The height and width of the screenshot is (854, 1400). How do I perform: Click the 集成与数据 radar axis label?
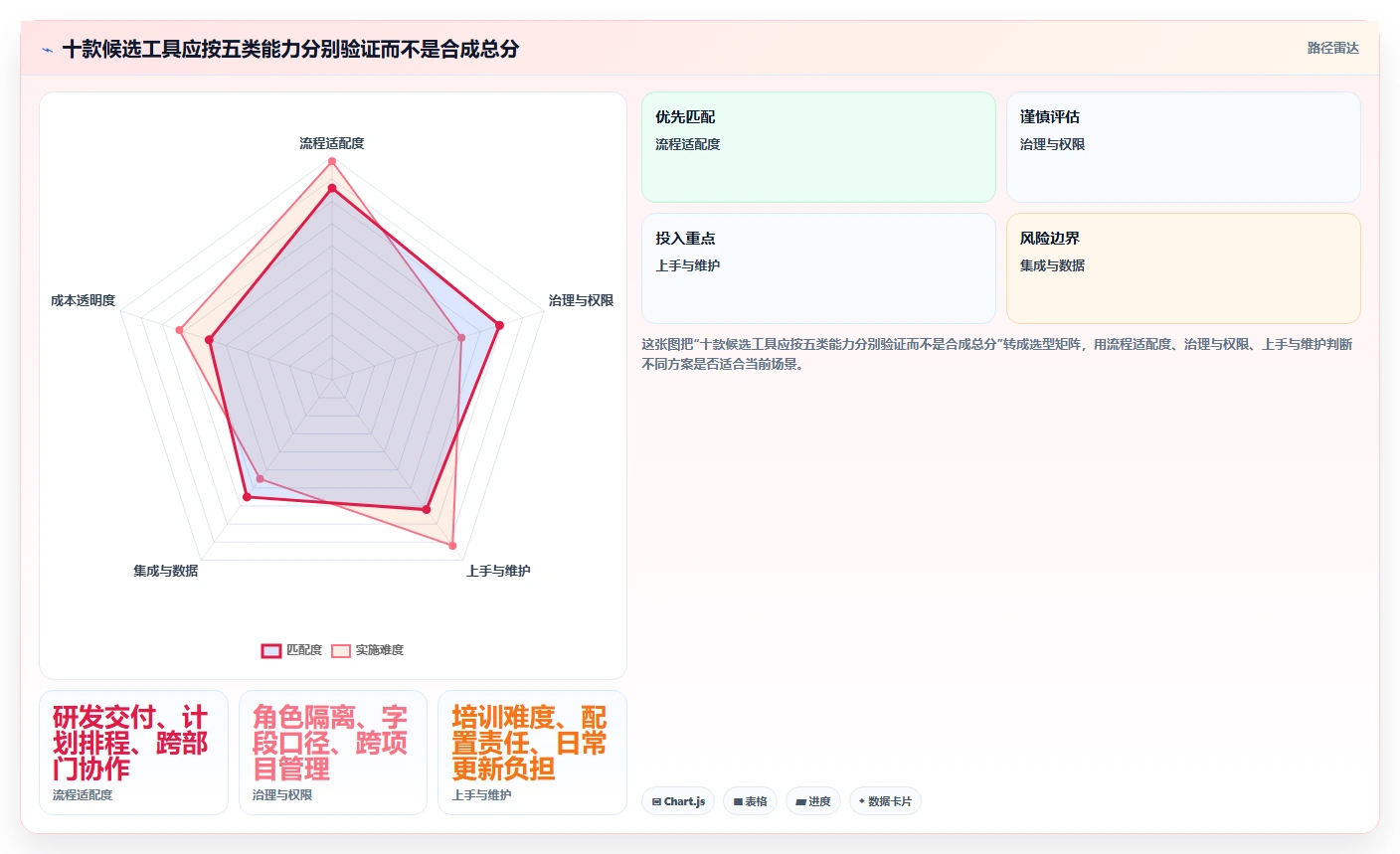(x=166, y=571)
